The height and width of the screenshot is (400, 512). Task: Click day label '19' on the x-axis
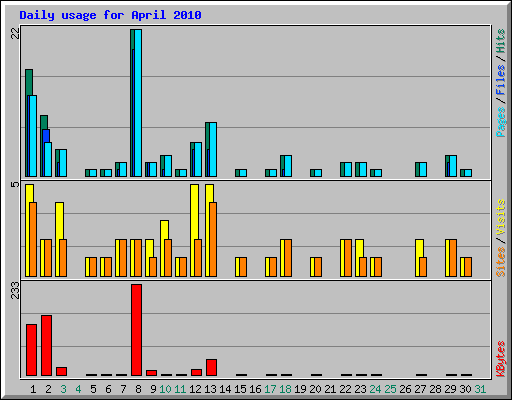pos(300,389)
